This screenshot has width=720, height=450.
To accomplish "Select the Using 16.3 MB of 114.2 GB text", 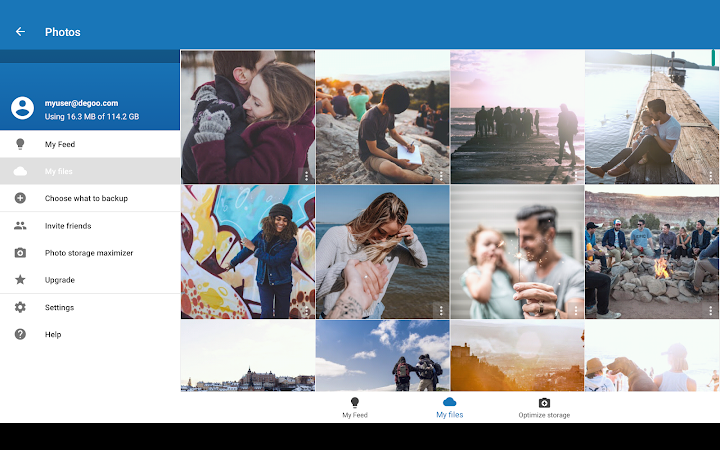I will pyautogui.click(x=92, y=117).
